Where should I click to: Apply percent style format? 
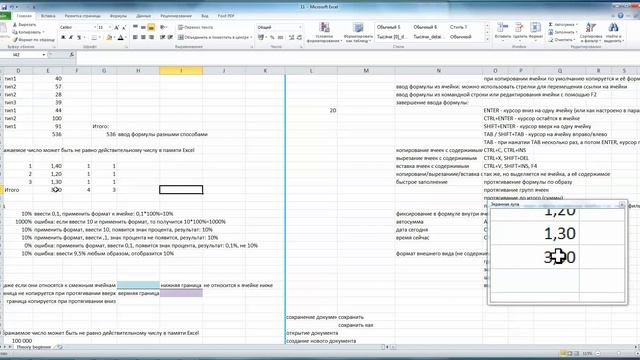[272, 37]
